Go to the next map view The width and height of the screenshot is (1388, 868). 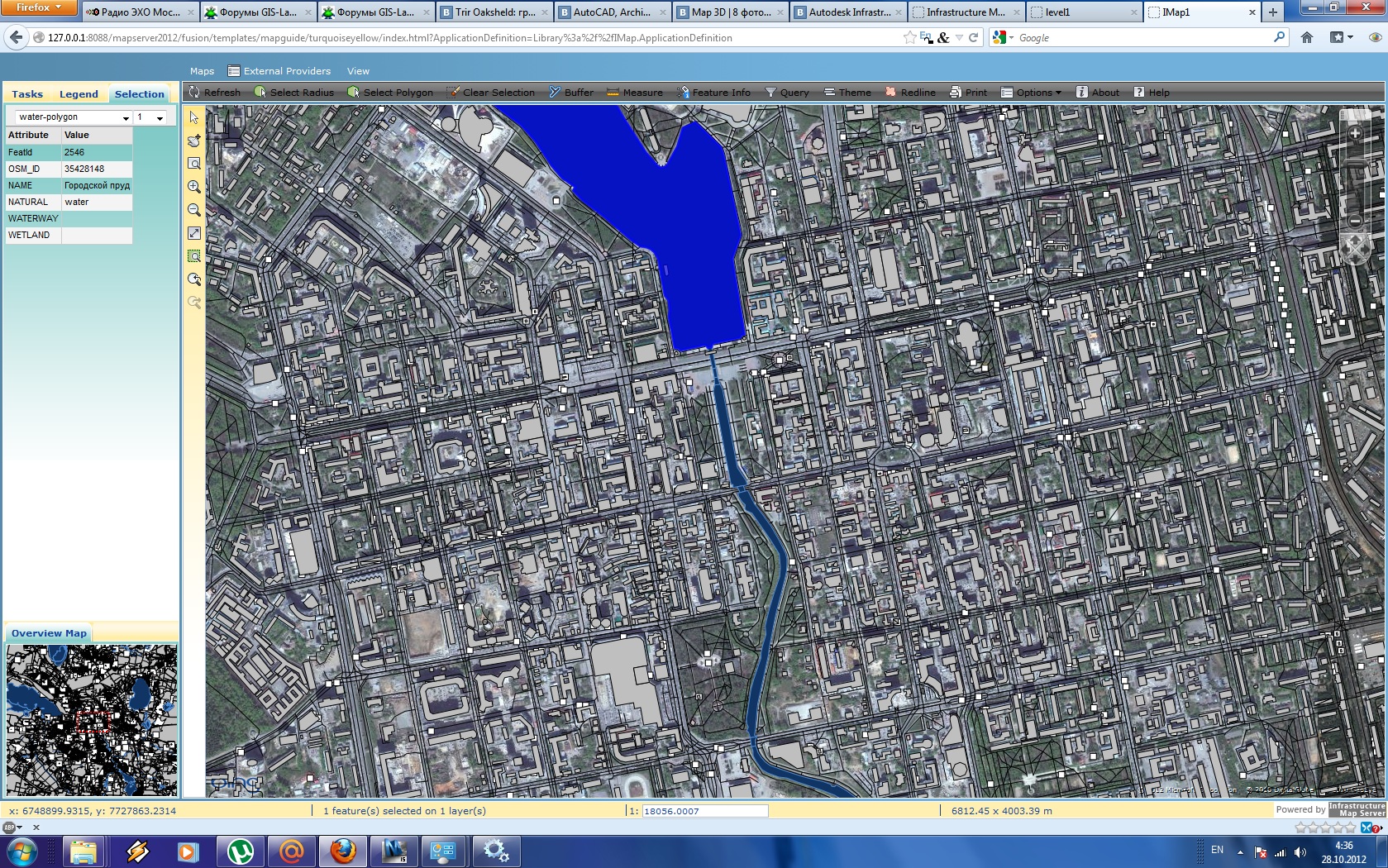click(x=194, y=303)
